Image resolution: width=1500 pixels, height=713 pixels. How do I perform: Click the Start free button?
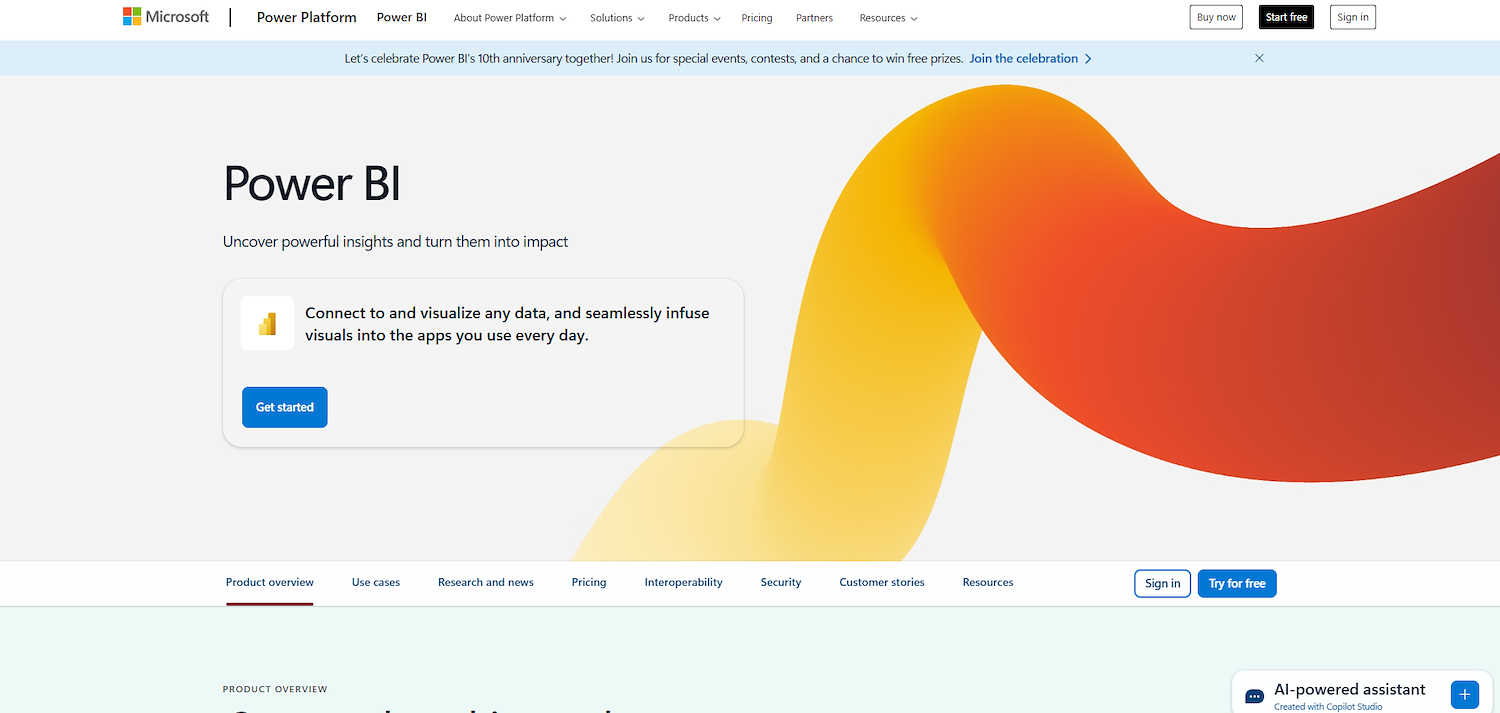(x=1286, y=17)
